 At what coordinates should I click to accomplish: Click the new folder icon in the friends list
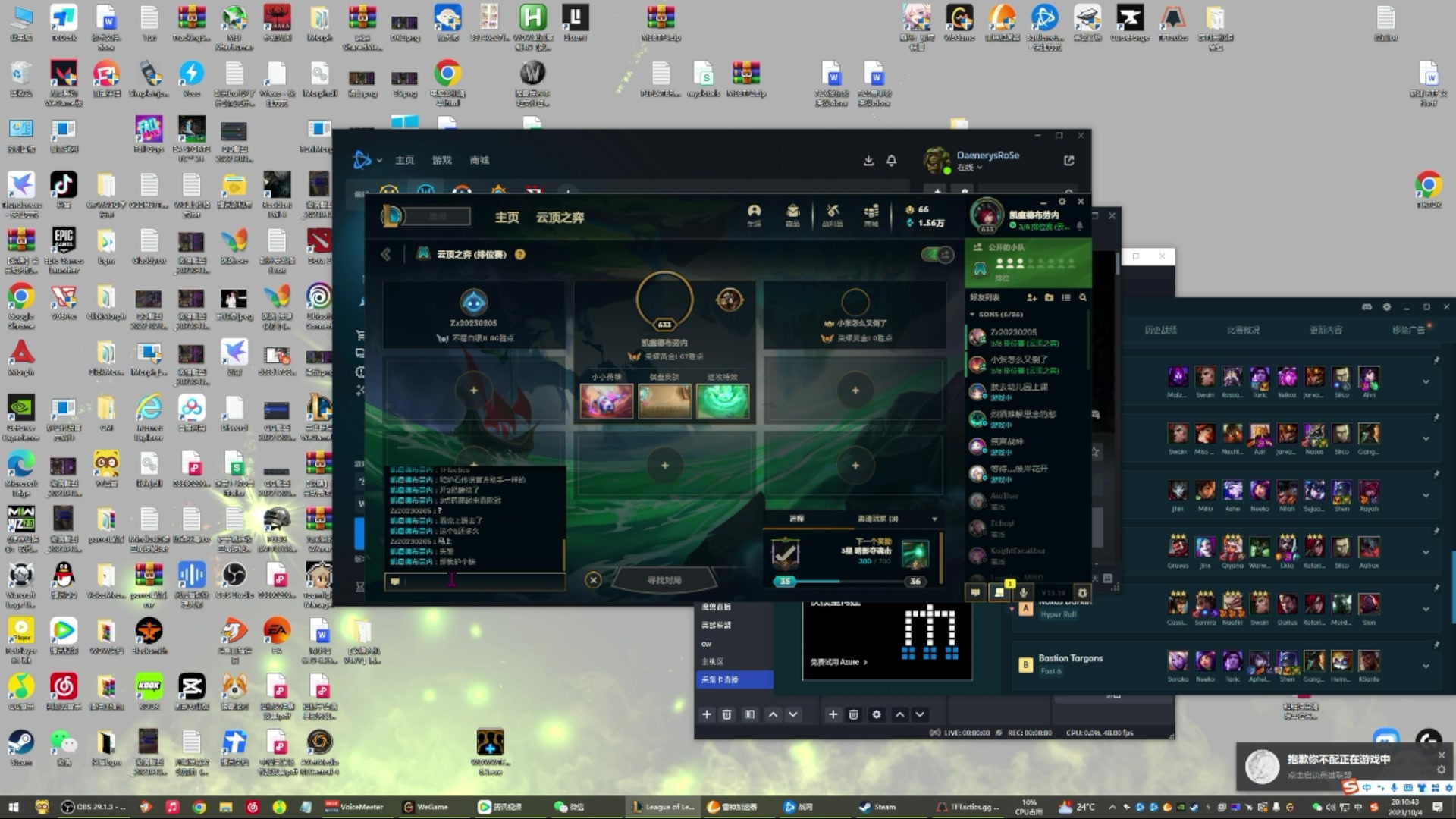1049,297
